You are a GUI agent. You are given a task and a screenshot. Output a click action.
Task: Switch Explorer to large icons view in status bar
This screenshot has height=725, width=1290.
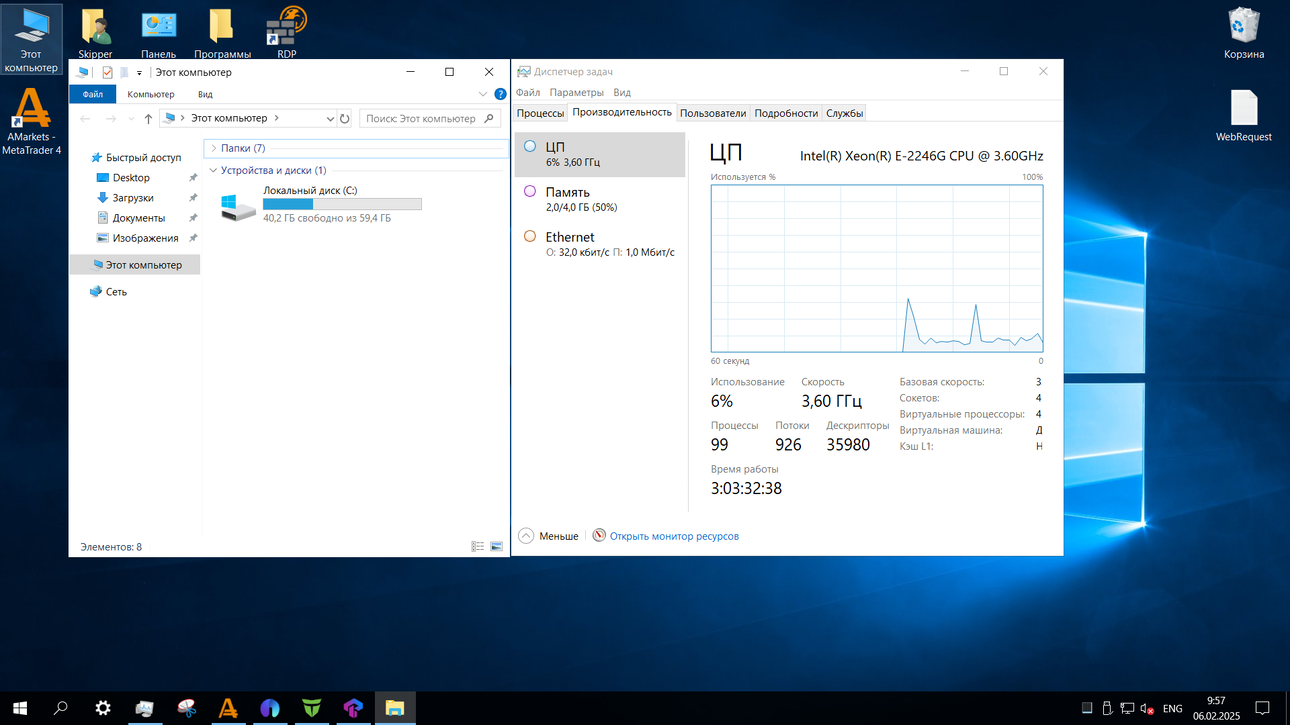pos(496,547)
